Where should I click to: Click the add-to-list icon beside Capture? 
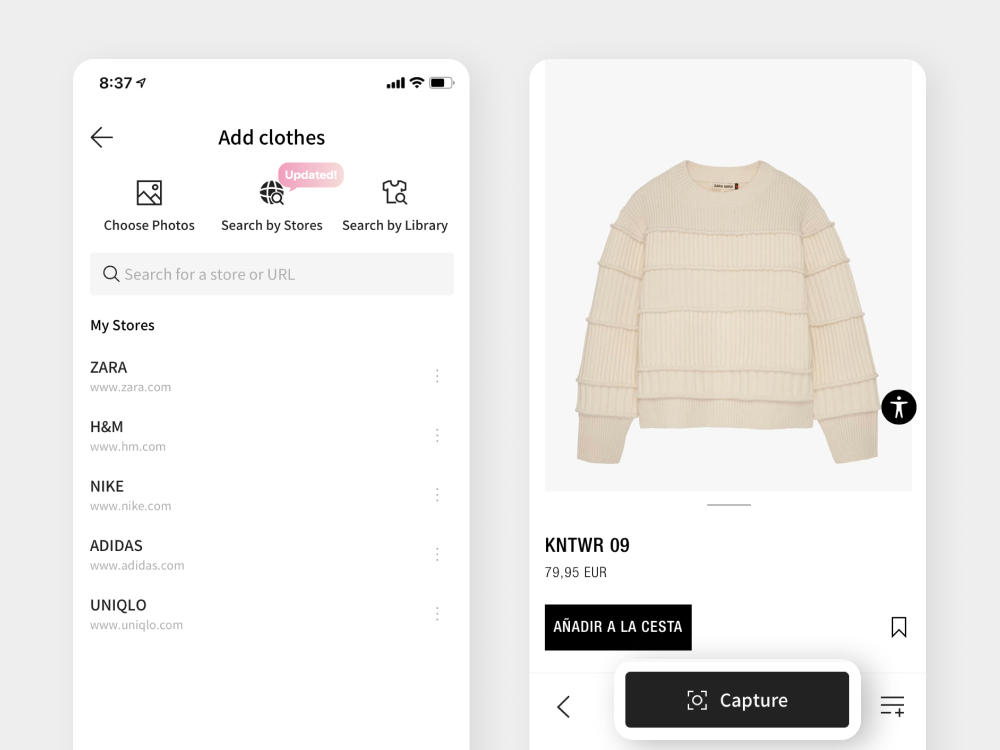point(892,706)
